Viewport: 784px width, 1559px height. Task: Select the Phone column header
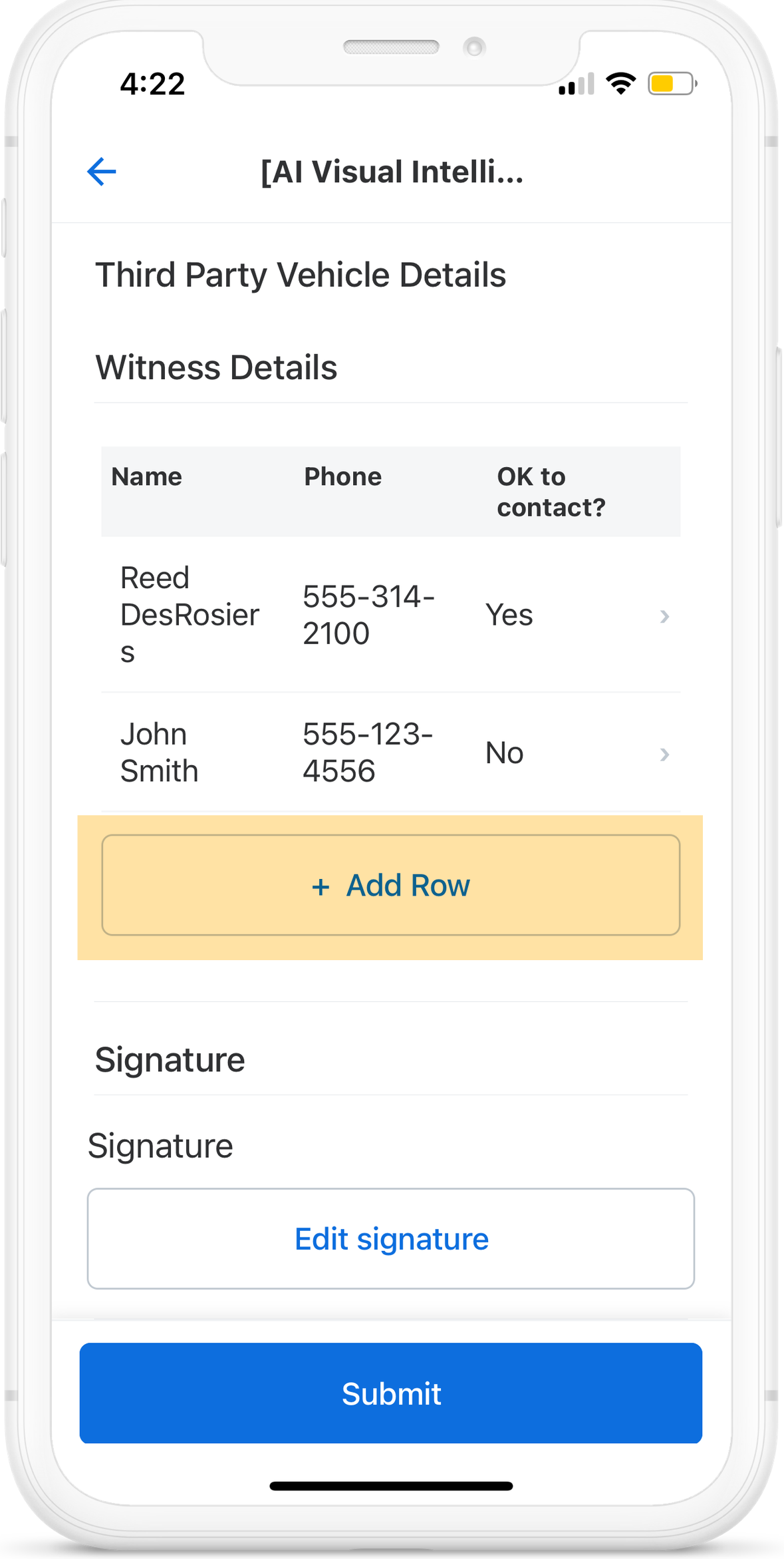[342, 477]
